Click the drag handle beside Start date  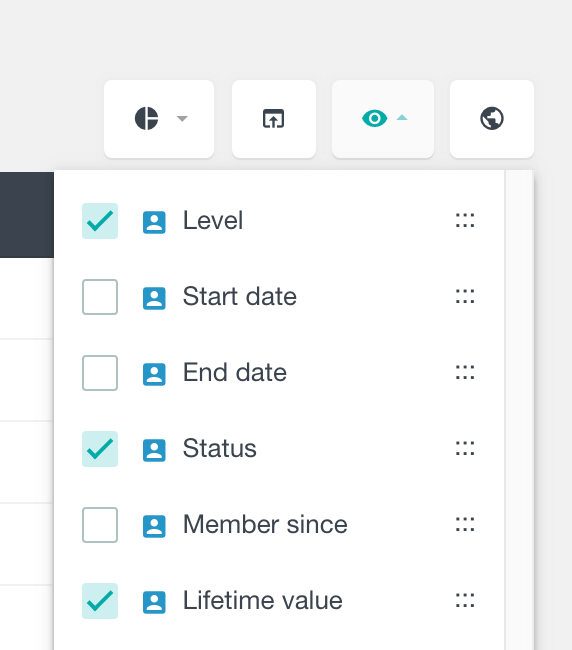click(x=465, y=296)
